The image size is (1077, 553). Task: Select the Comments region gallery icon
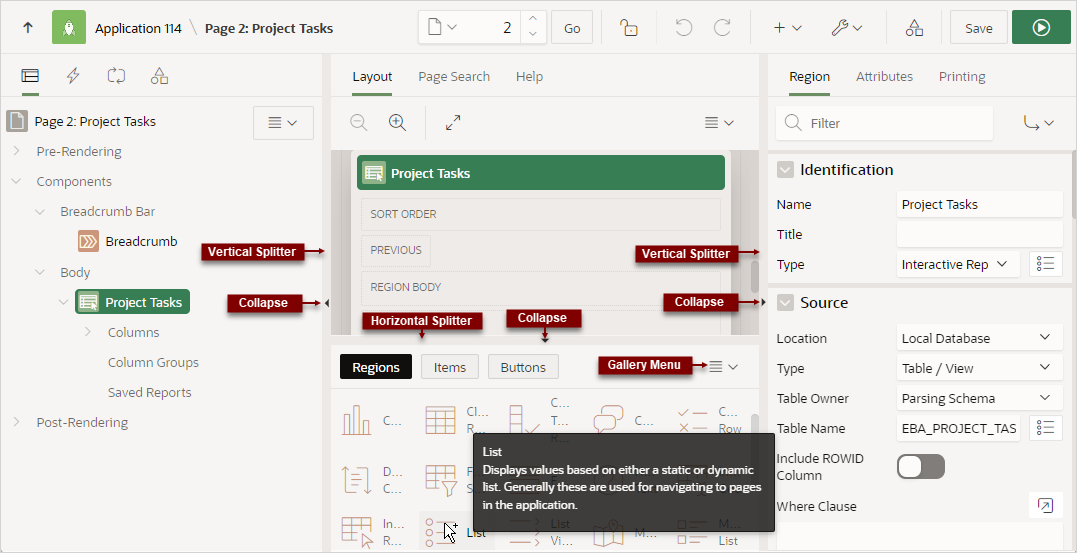608,420
